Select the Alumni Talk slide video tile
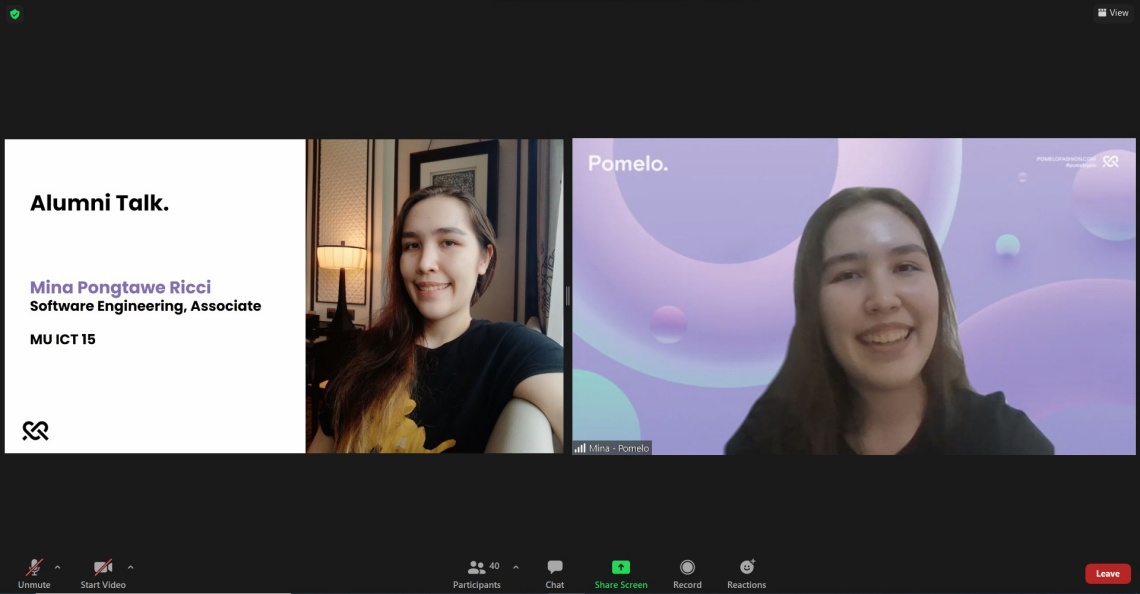This screenshot has width=1140, height=594. coord(284,296)
